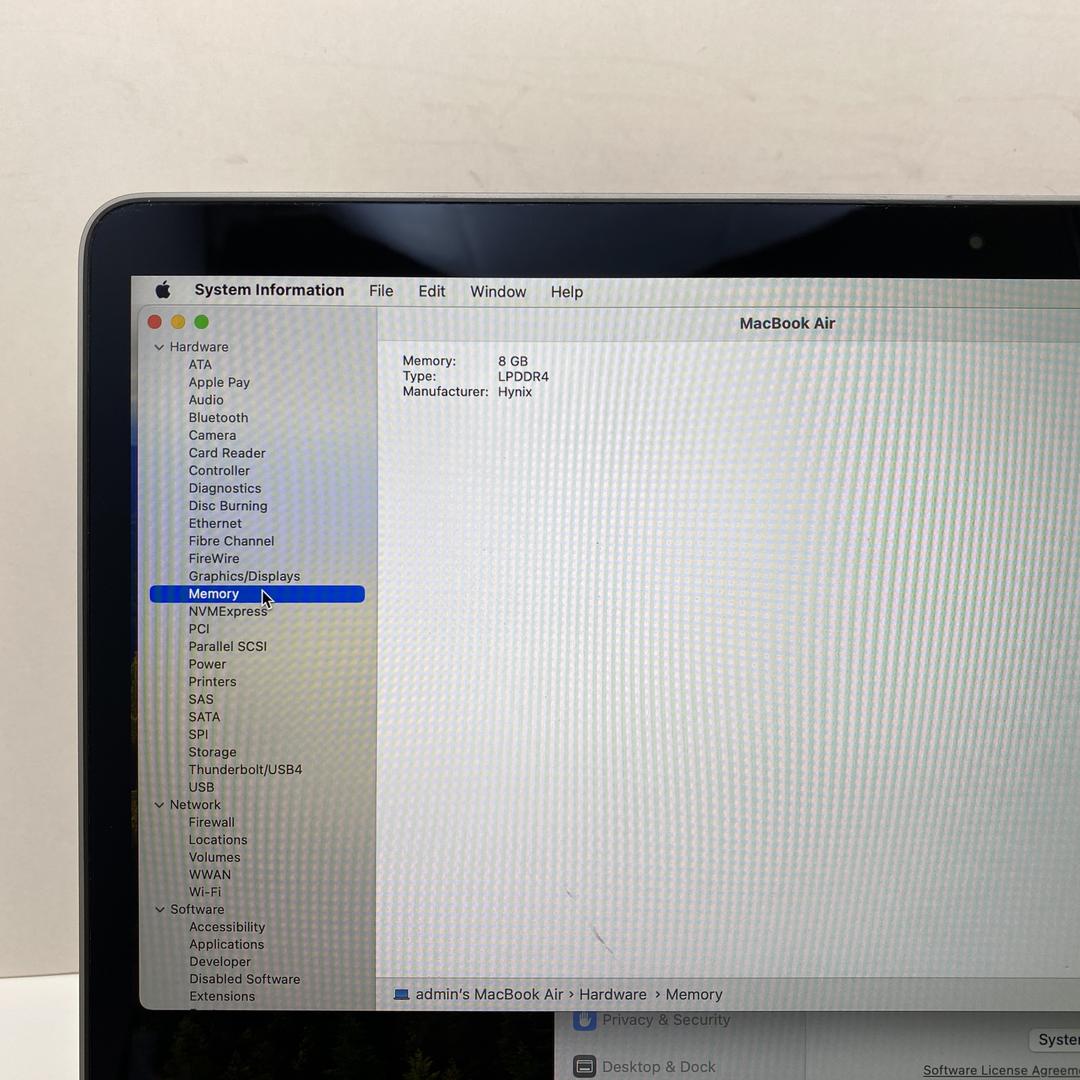This screenshot has width=1080, height=1080.
Task: Select Disc Burning in the sidebar
Action: click(228, 506)
